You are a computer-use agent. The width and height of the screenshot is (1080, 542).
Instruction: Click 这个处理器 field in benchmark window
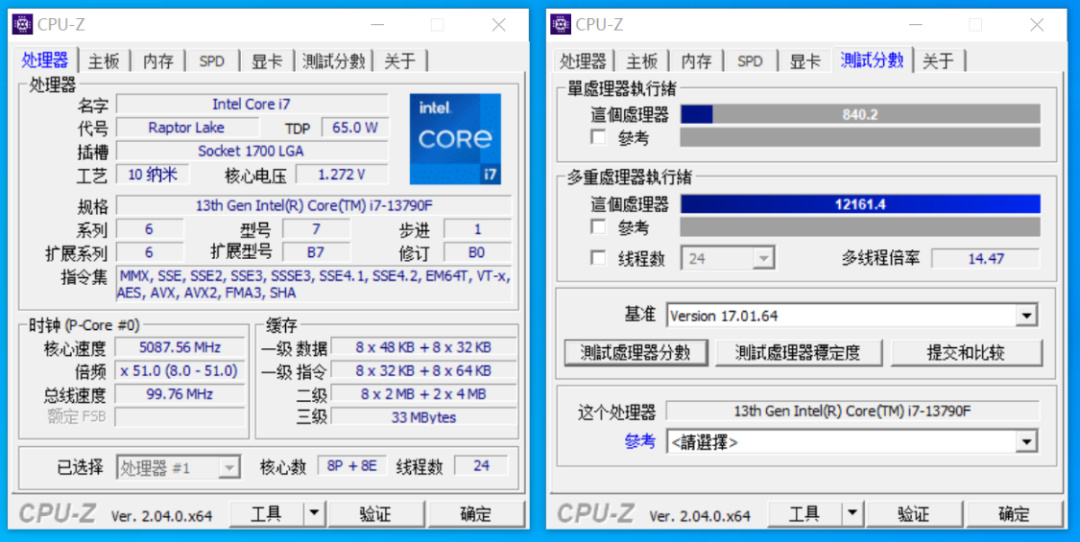coord(852,411)
